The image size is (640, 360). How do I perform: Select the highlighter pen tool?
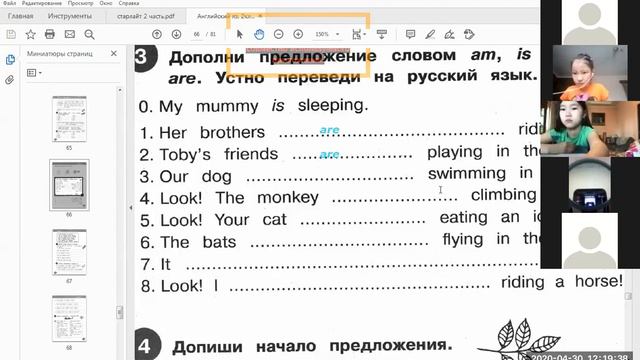430,34
